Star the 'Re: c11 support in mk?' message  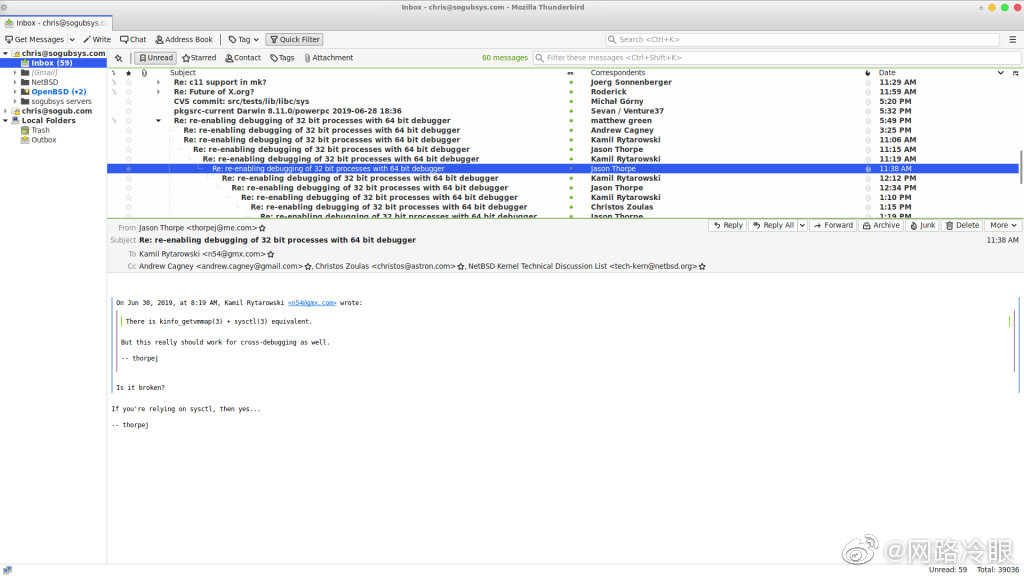pyautogui.click(x=128, y=83)
